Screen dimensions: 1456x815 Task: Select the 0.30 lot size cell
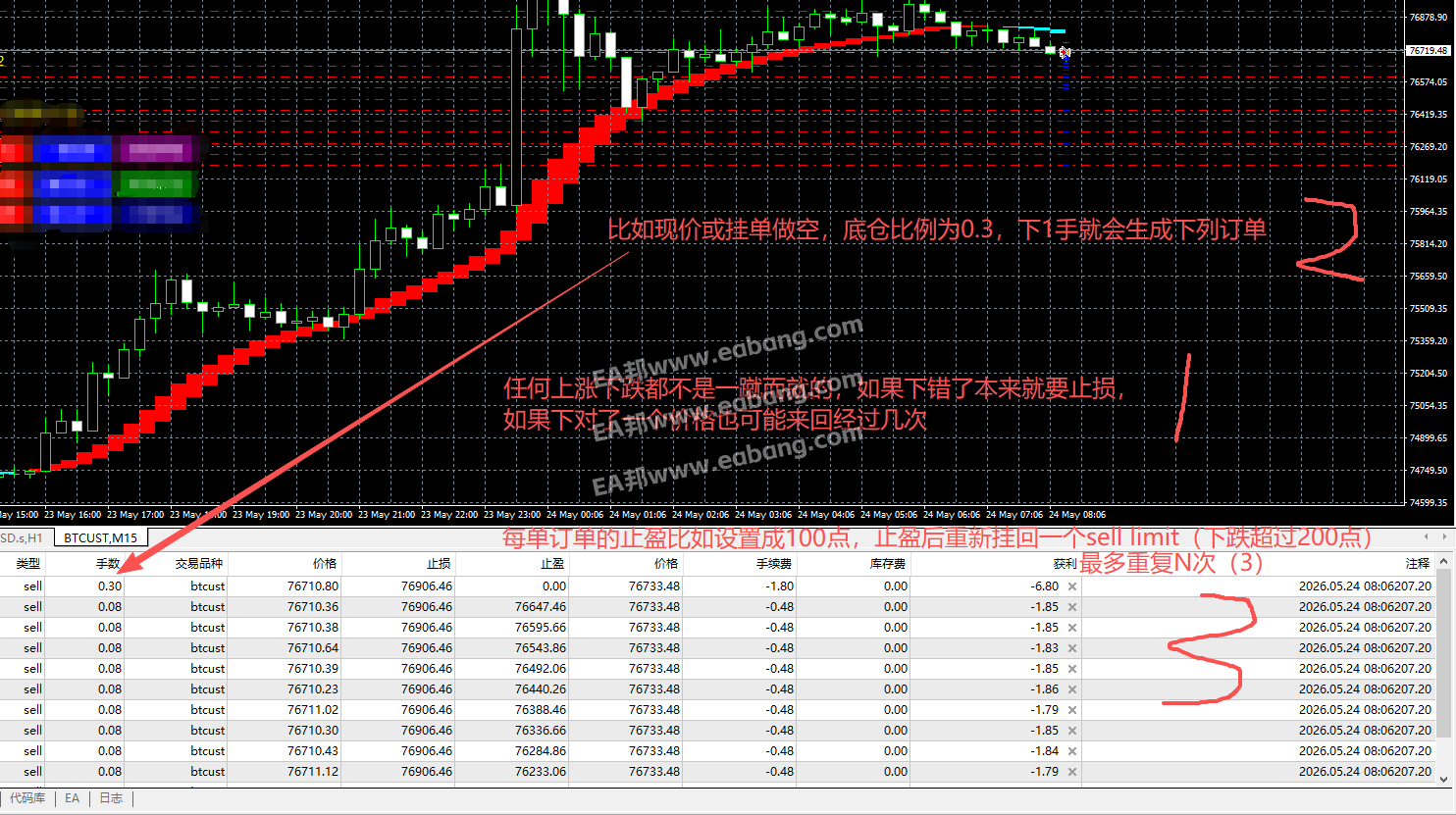[110, 586]
